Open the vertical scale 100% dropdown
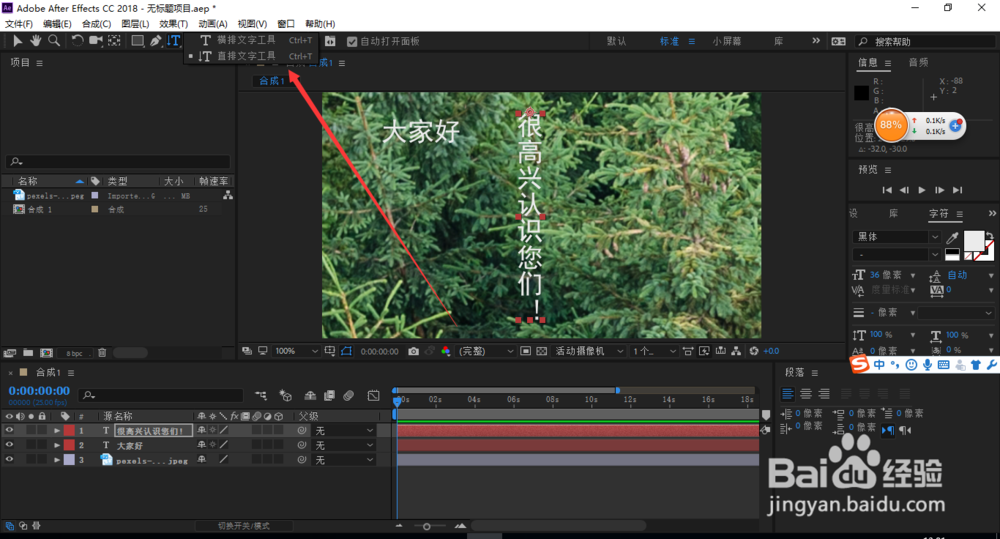 tap(913, 335)
